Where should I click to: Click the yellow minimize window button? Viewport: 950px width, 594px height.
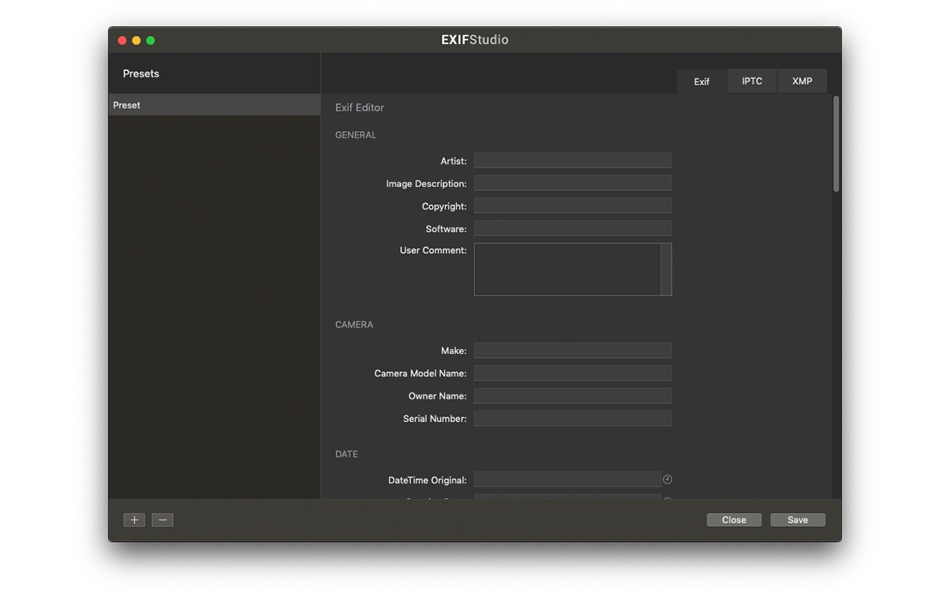point(136,40)
